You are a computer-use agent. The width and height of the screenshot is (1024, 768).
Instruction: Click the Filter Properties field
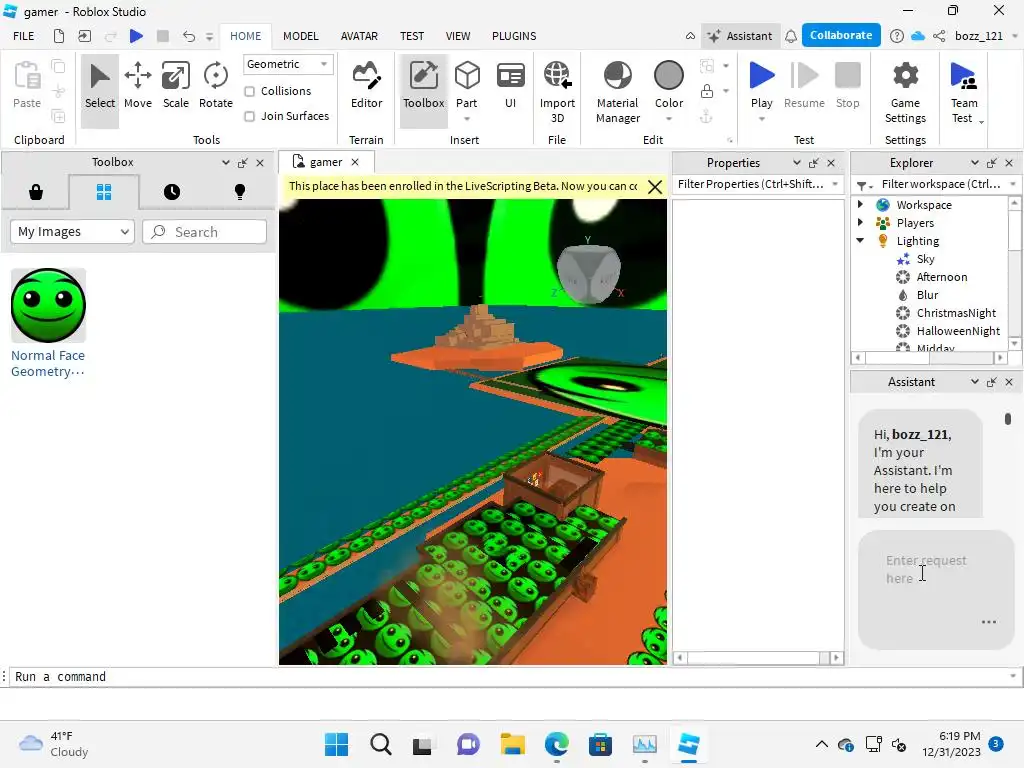point(758,184)
